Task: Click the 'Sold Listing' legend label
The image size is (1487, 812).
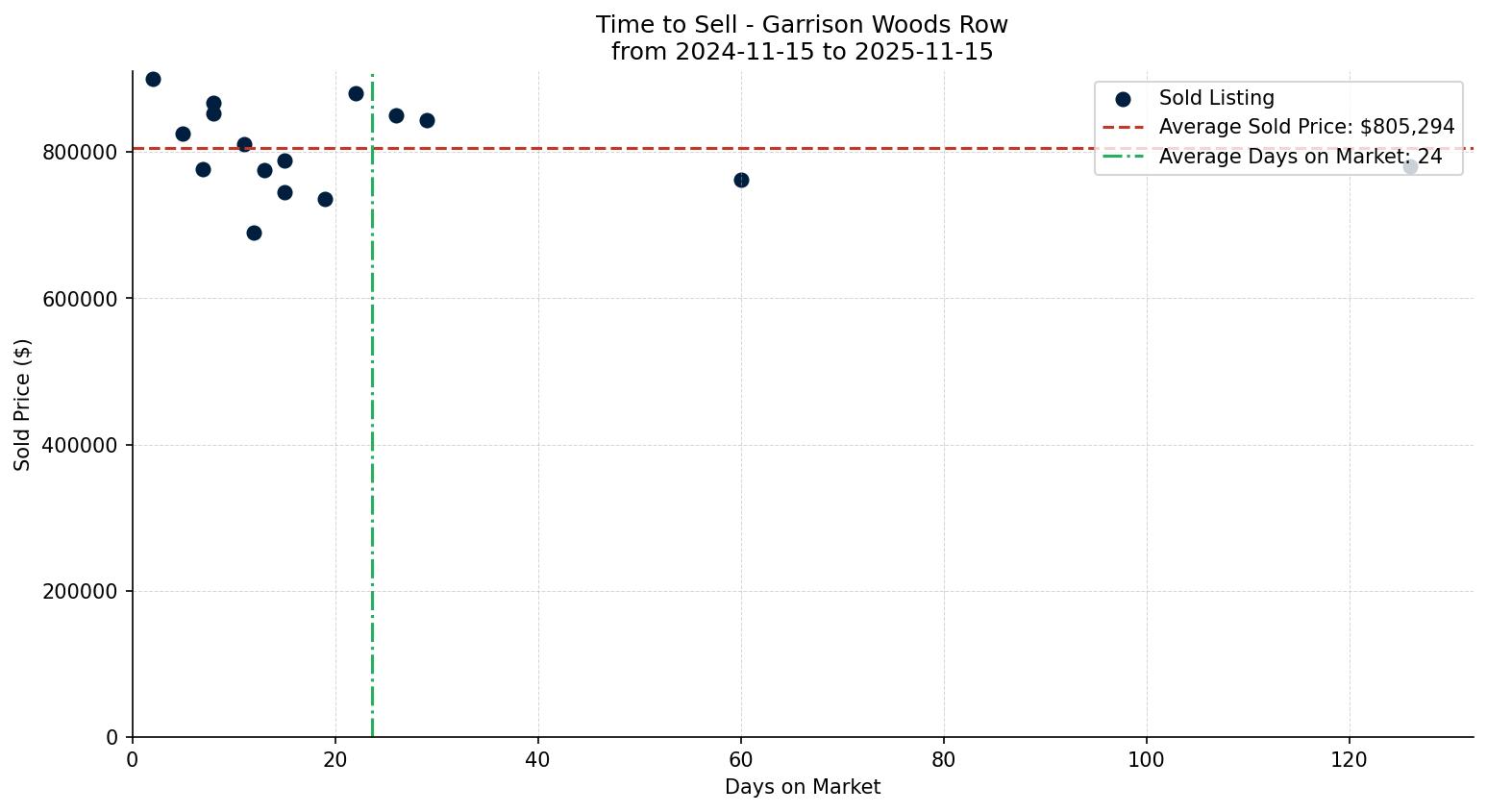Action: (1216, 98)
